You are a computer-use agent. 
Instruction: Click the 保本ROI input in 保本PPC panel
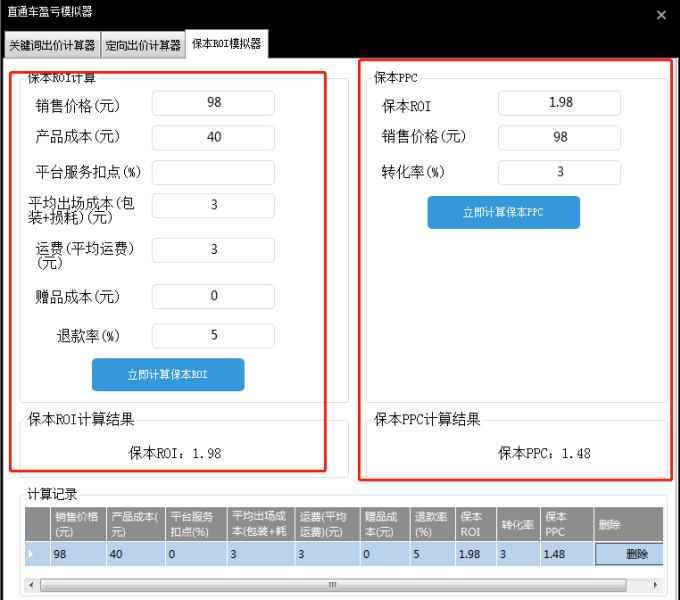pyautogui.click(x=559, y=104)
